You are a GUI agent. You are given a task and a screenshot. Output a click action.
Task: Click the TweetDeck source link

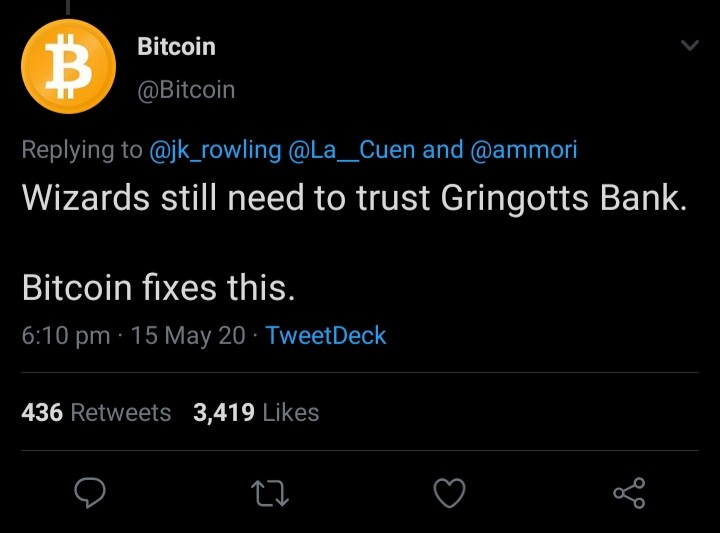[x=326, y=335]
